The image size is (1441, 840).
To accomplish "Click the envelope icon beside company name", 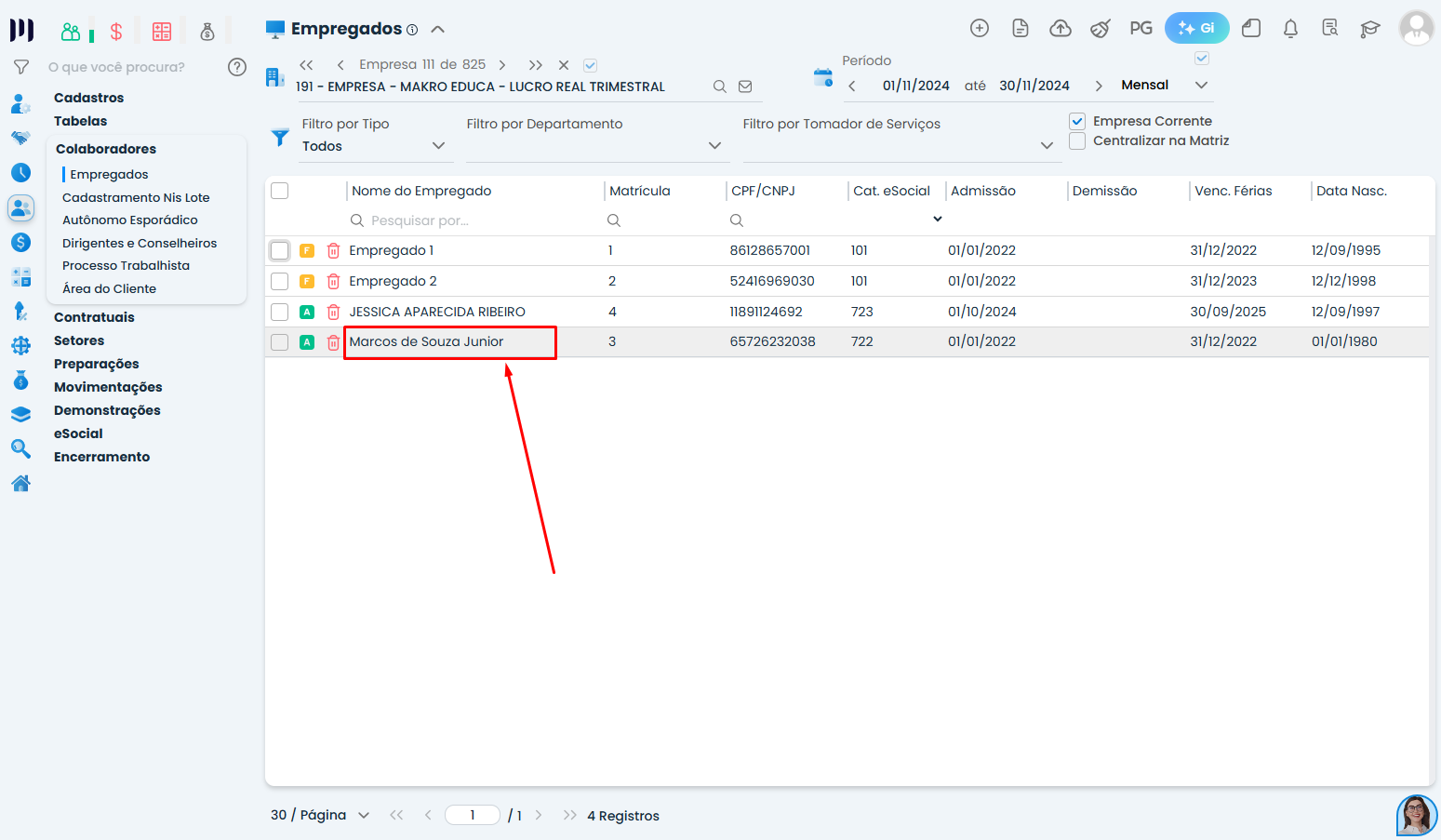I will click(x=745, y=87).
